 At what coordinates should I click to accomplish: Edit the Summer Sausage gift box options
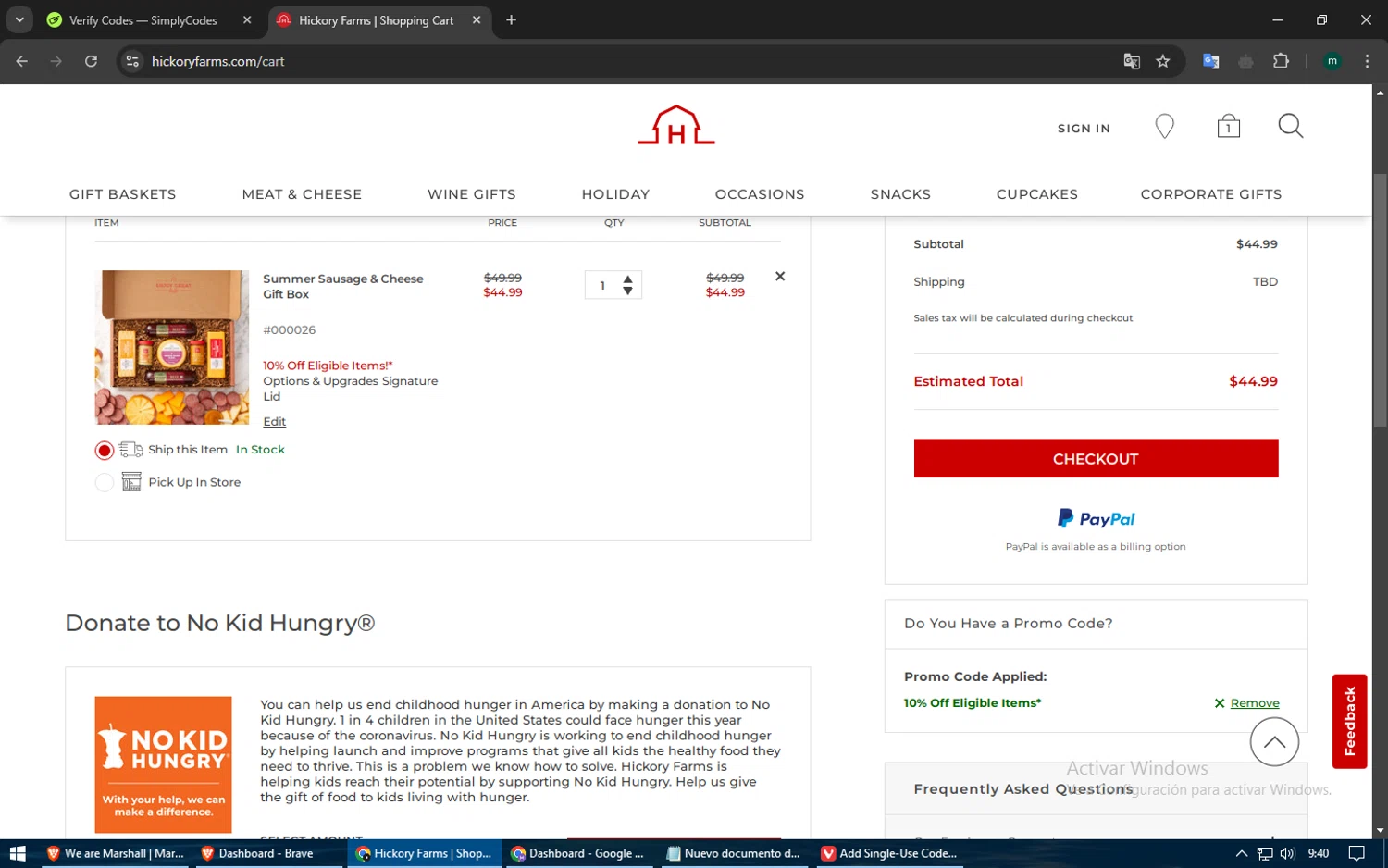coord(275,422)
